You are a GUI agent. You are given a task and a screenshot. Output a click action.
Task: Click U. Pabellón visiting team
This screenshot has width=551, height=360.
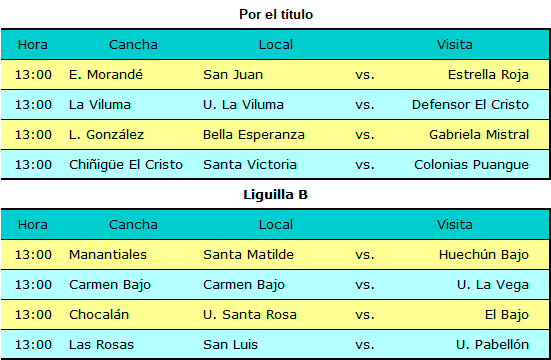click(x=492, y=345)
